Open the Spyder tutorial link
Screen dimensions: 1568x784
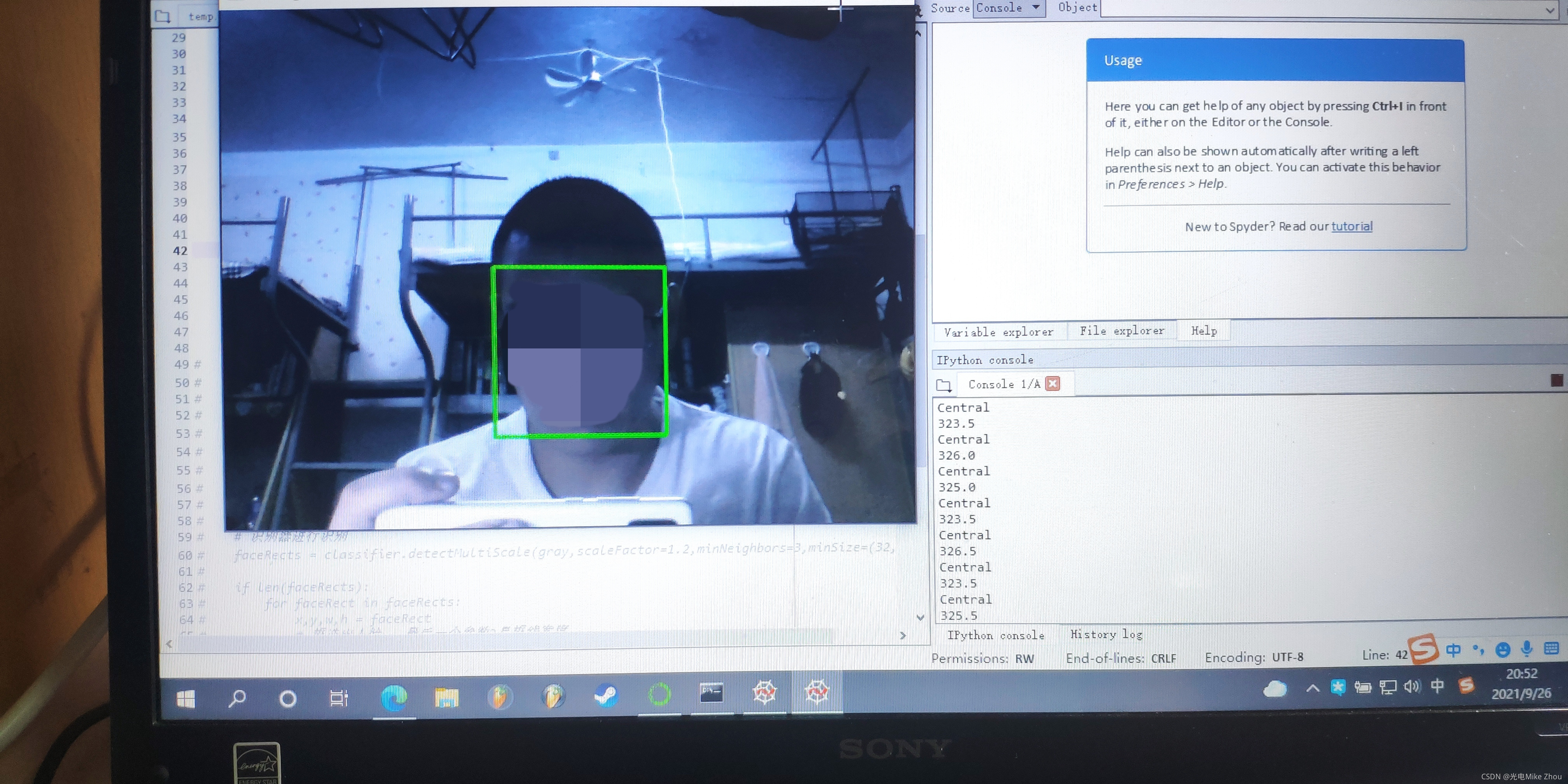coord(1351,226)
